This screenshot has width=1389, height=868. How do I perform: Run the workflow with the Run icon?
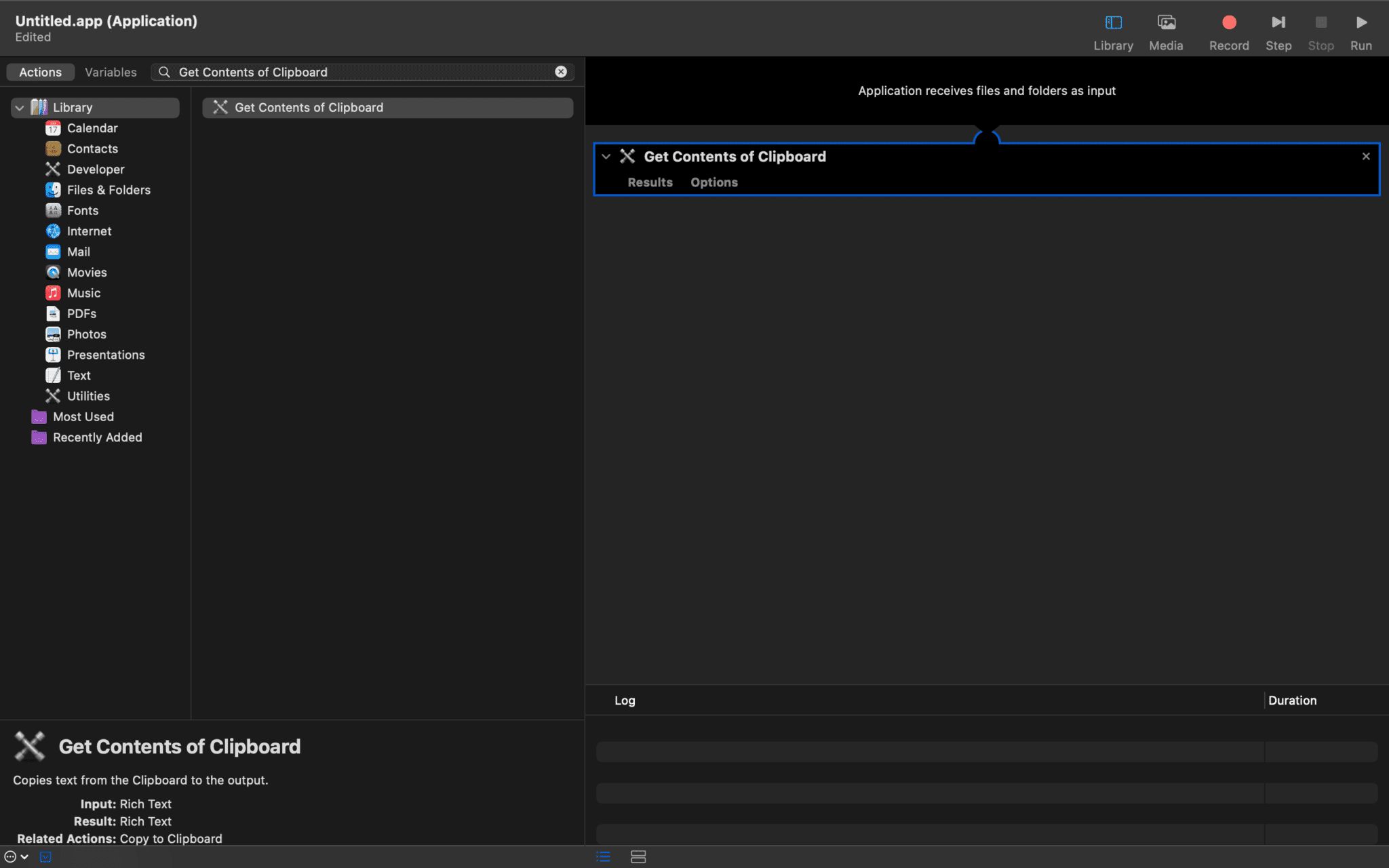[x=1361, y=23]
